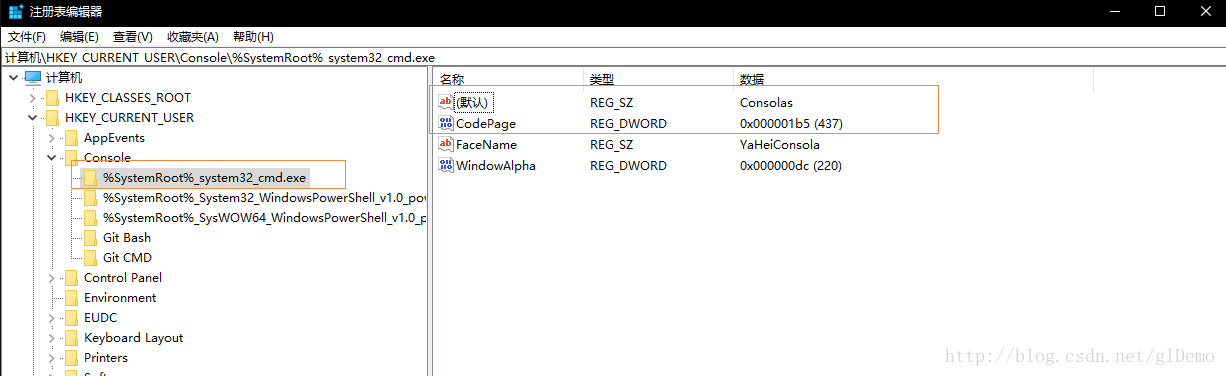1226x376 pixels.
Task: Select the Printers key label
Action: 106,358
